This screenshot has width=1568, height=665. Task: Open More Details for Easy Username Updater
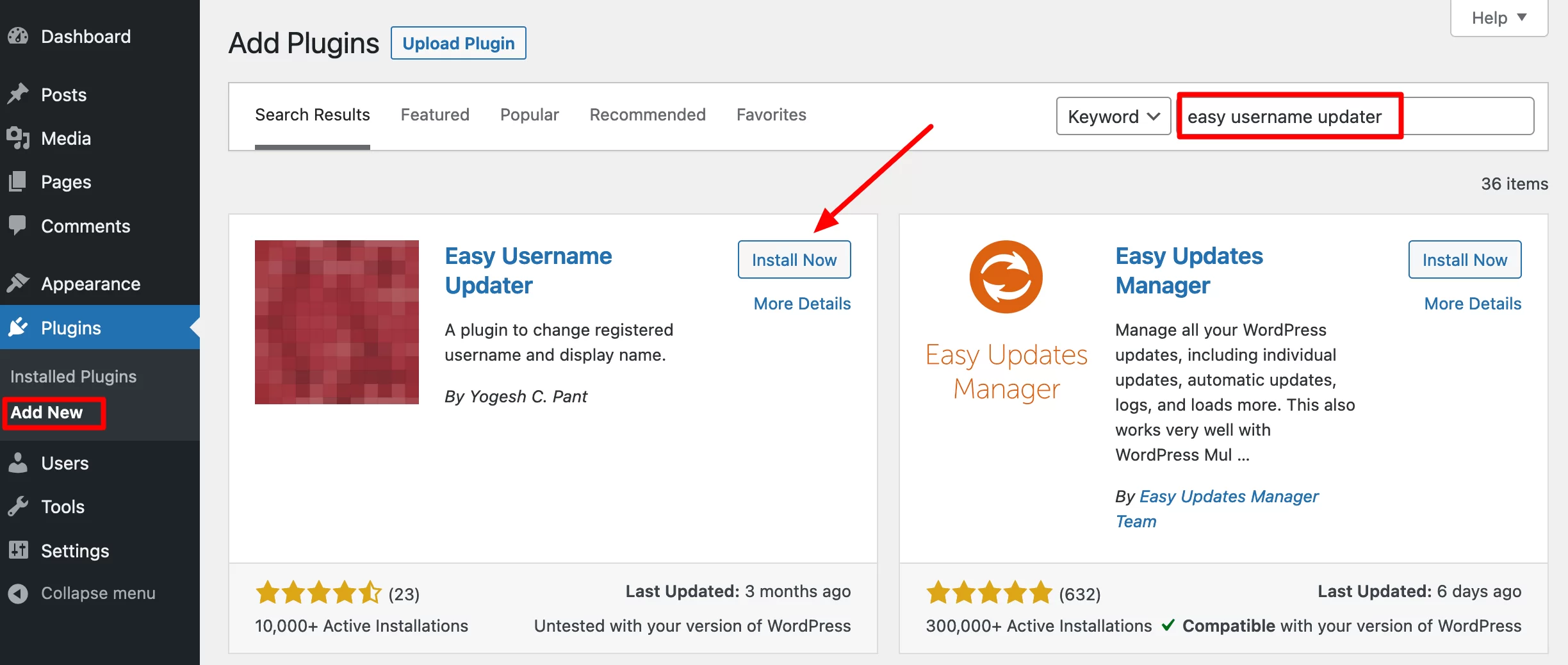802,304
